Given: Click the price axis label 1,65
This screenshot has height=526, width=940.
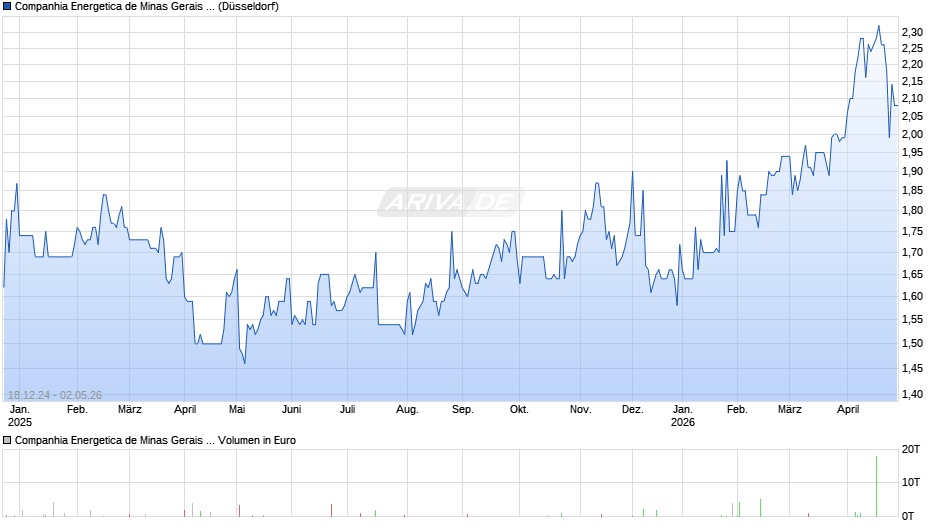Looking at the screenshot, I should coord(912,275).
